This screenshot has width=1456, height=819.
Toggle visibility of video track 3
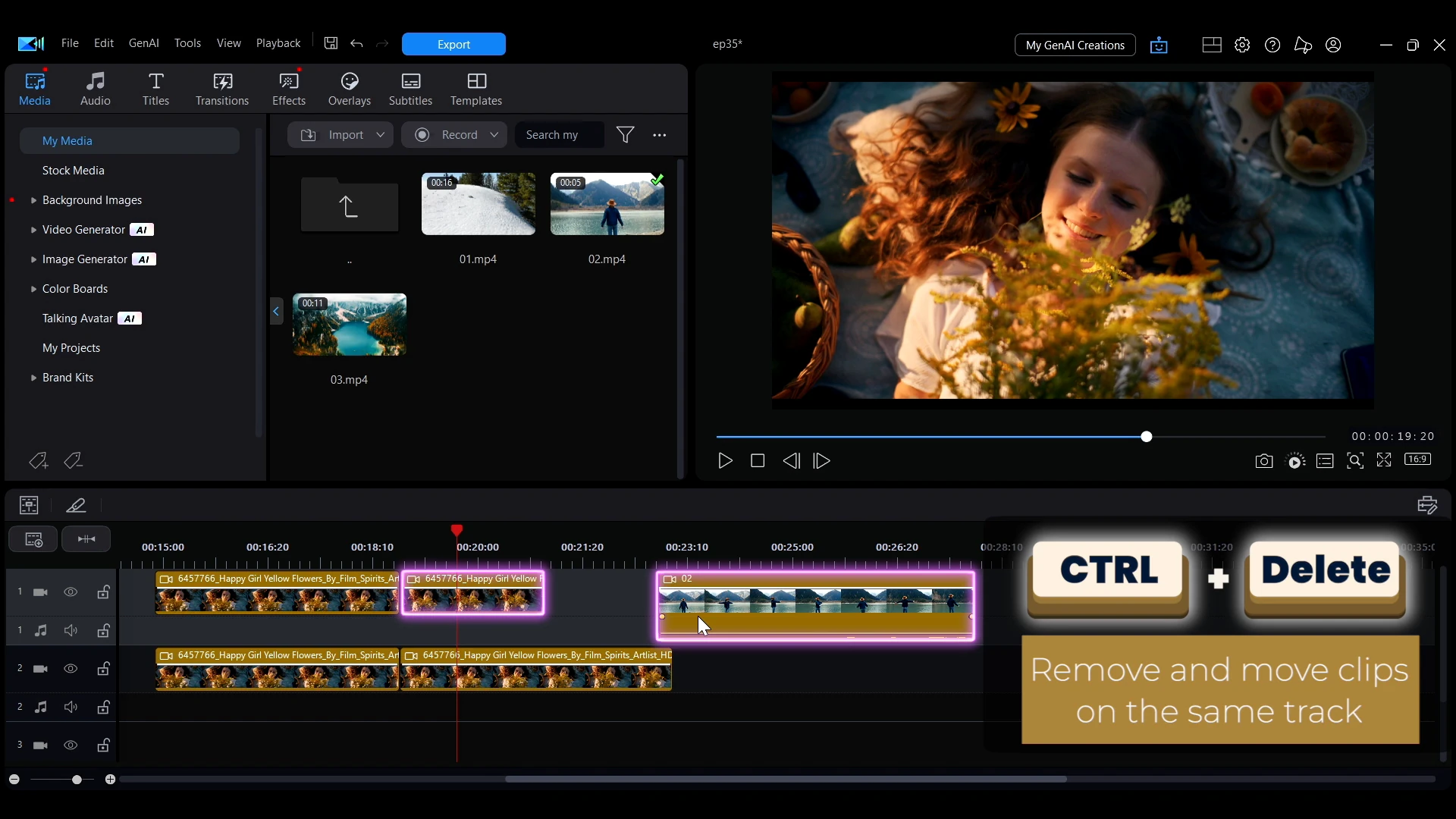(x=71, y=745)
